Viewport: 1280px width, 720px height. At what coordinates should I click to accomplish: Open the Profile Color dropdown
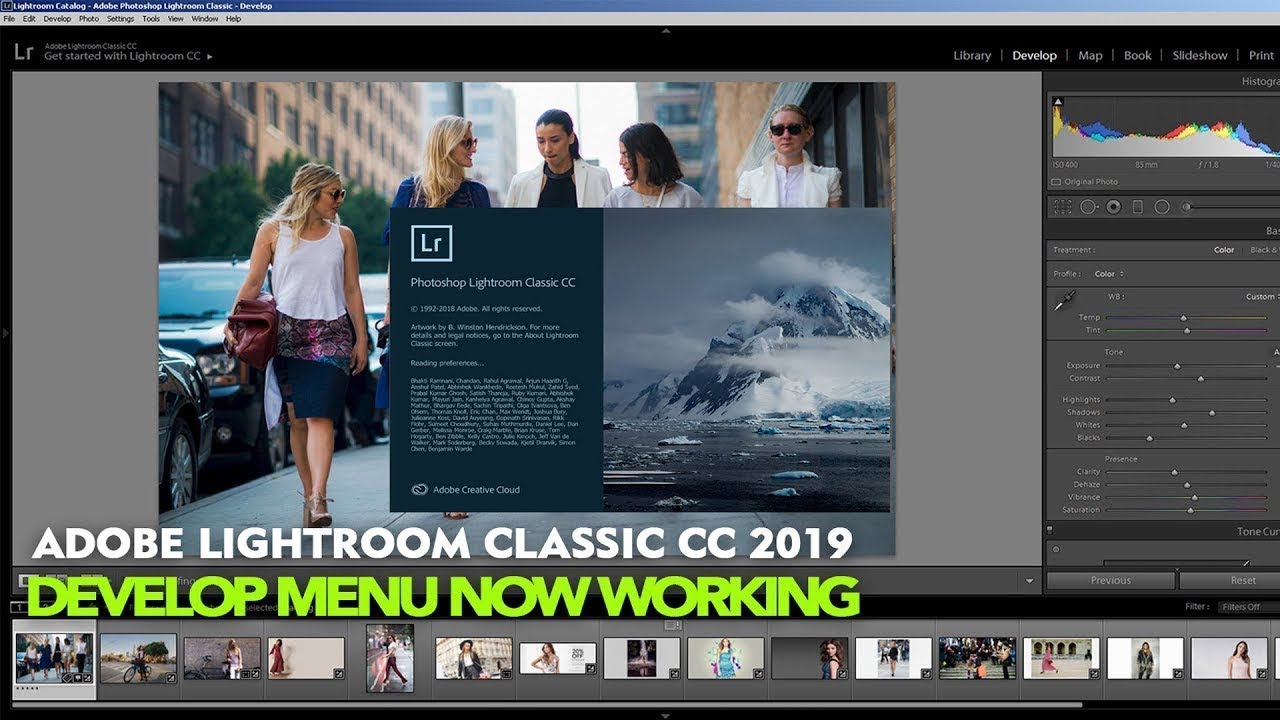coord(1109,274)
